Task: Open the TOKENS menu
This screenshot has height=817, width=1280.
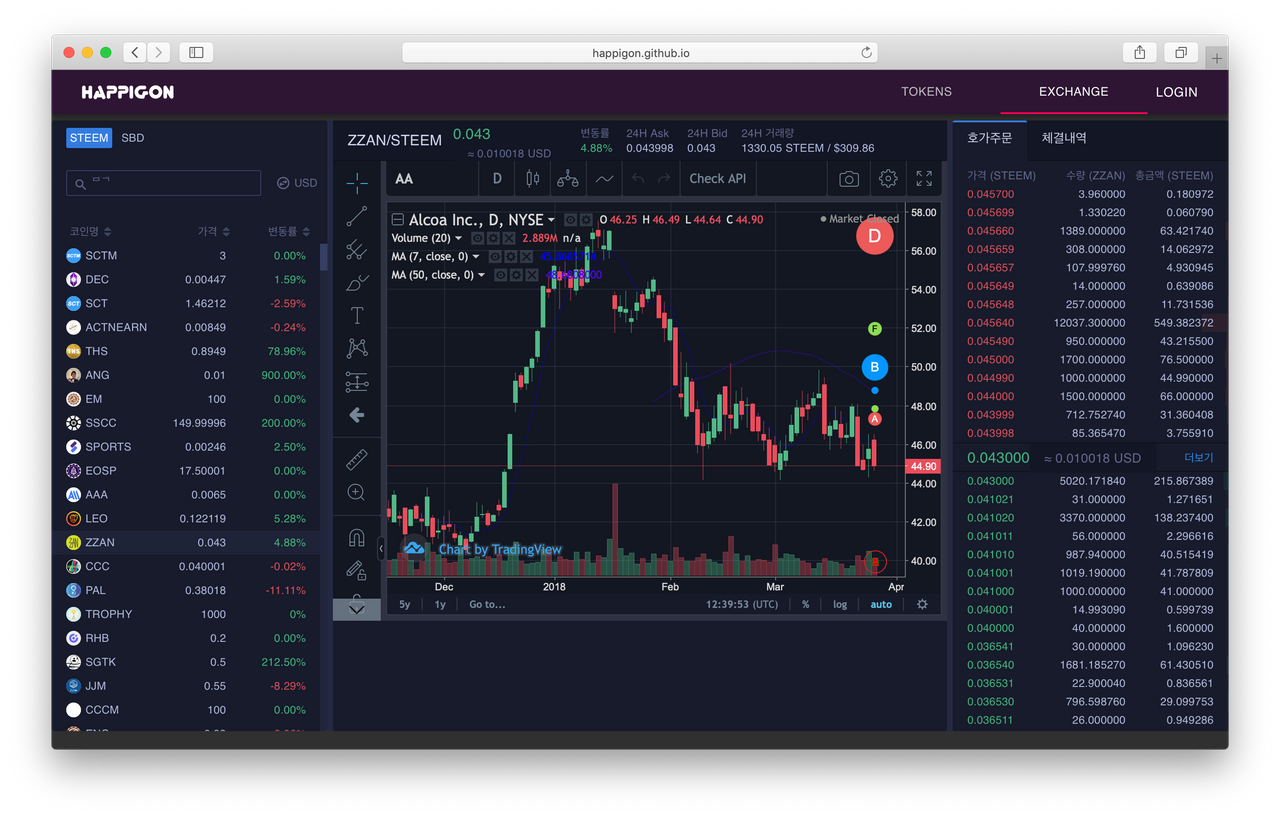Action: (926, 91)
